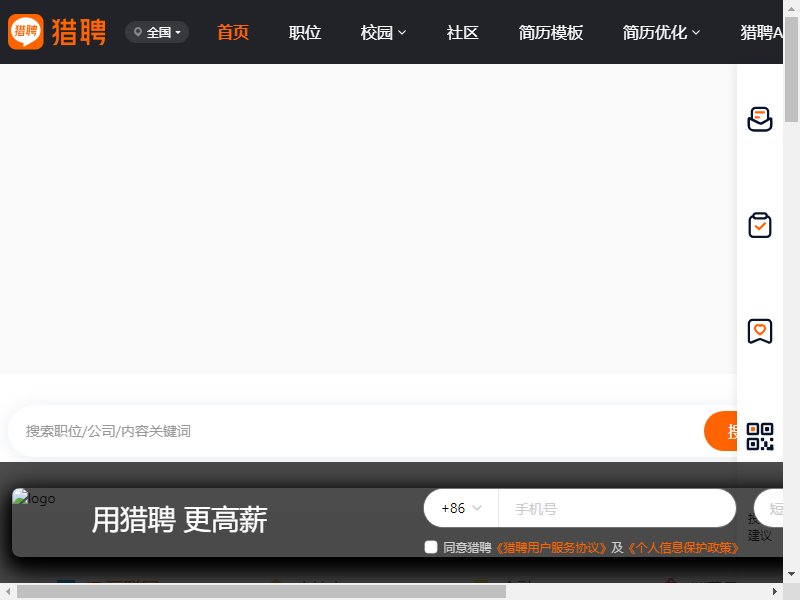This screenshot has width=800, height=600.
Task: Open the 全国 city selector dropdown
Action: (x=157, y=32)
